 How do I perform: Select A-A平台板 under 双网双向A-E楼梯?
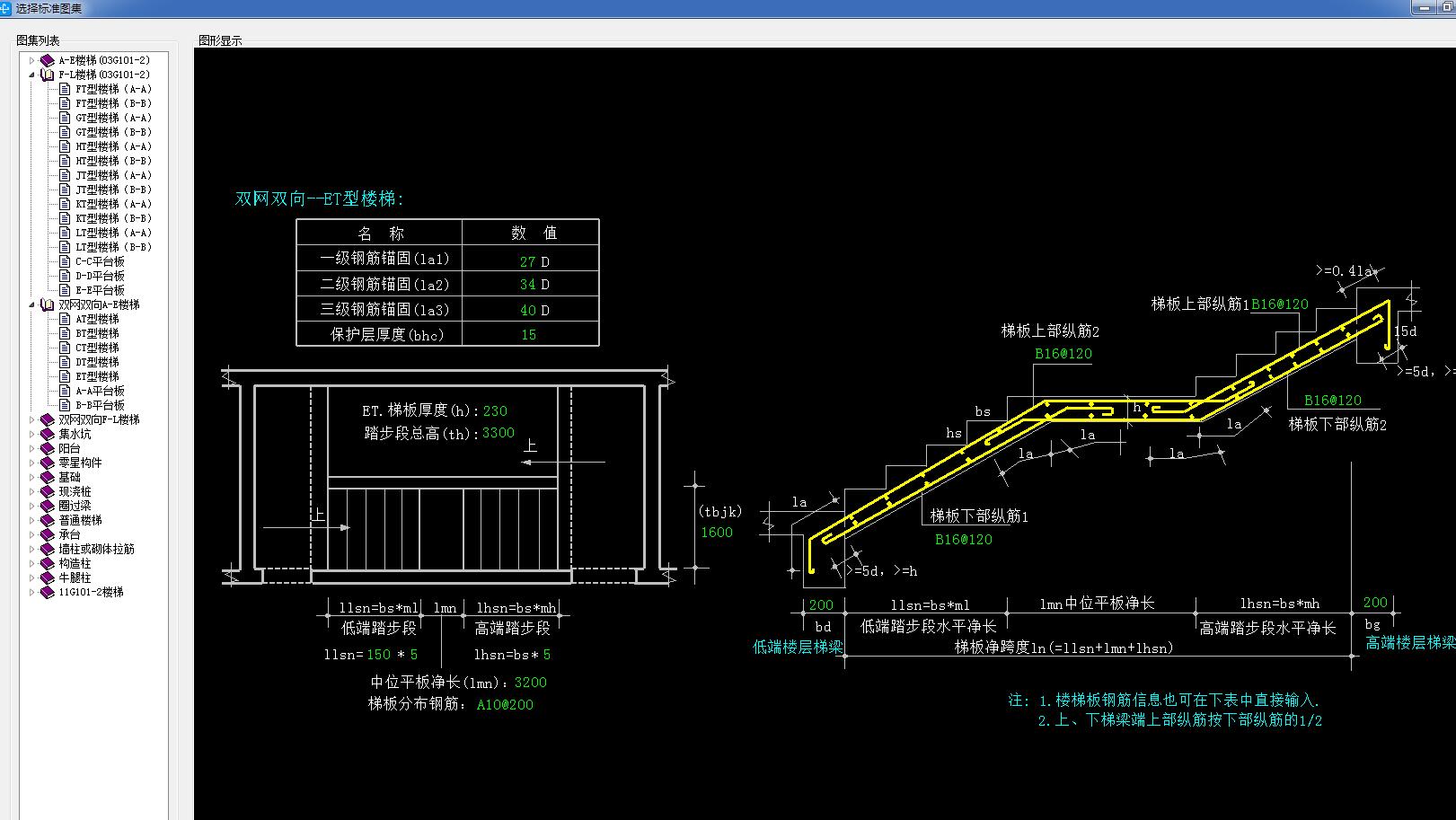(x=100, y=391)
